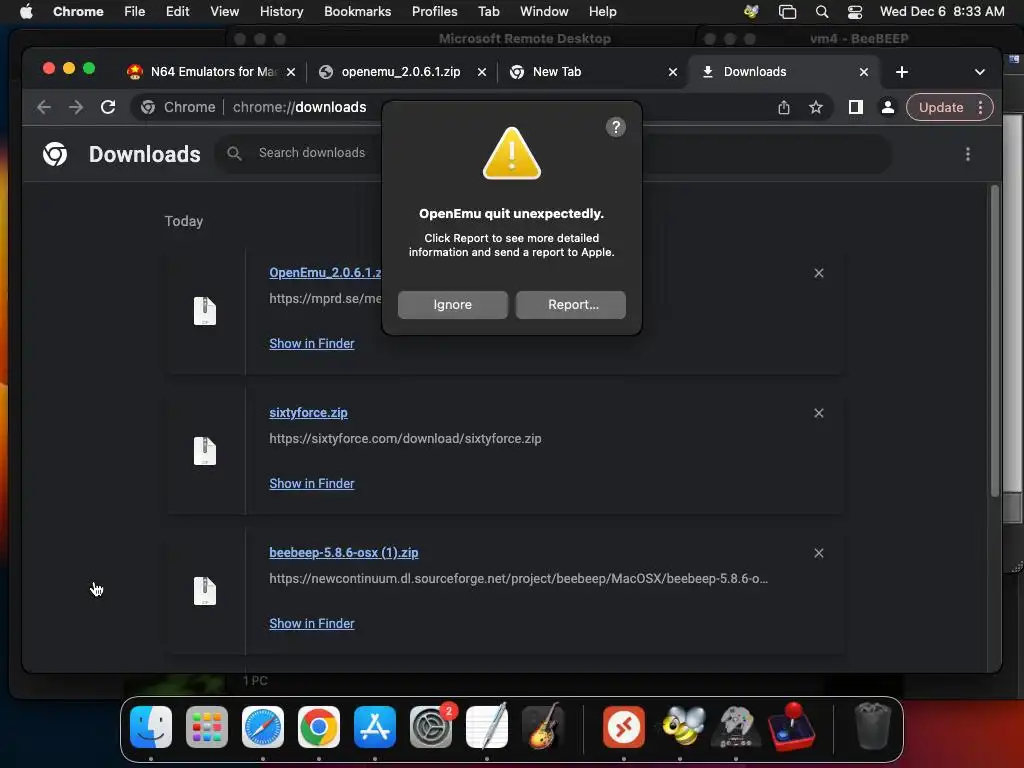Open the OpenEmu_2.0.6.1 download link

(325, 272)
